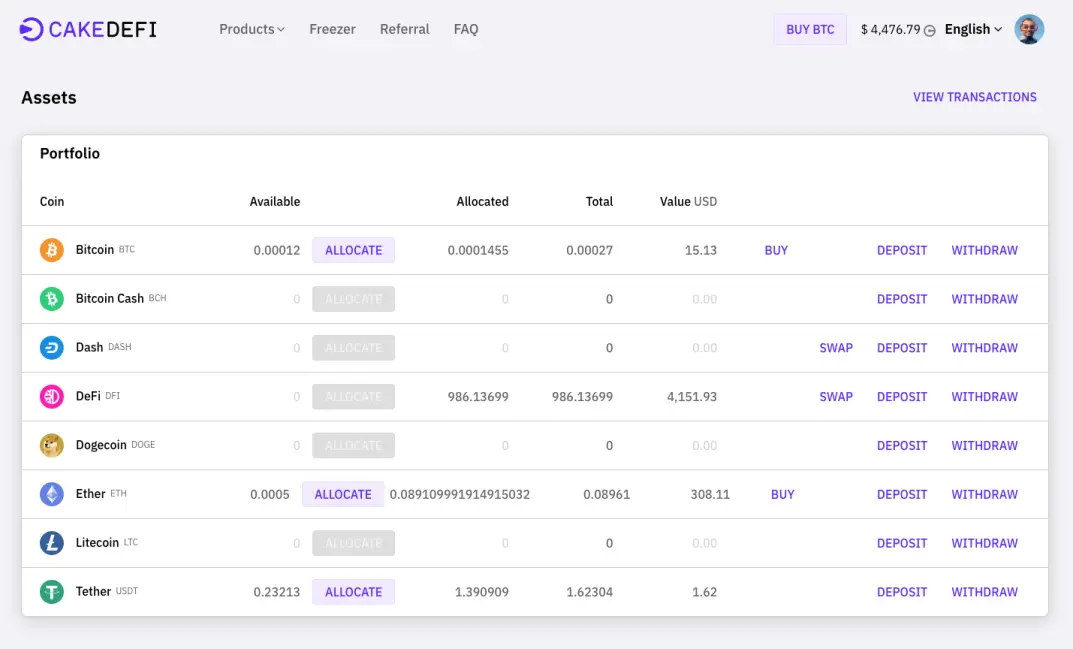
Task: Expand the Products dropdown menu
Action: [252, 29]
